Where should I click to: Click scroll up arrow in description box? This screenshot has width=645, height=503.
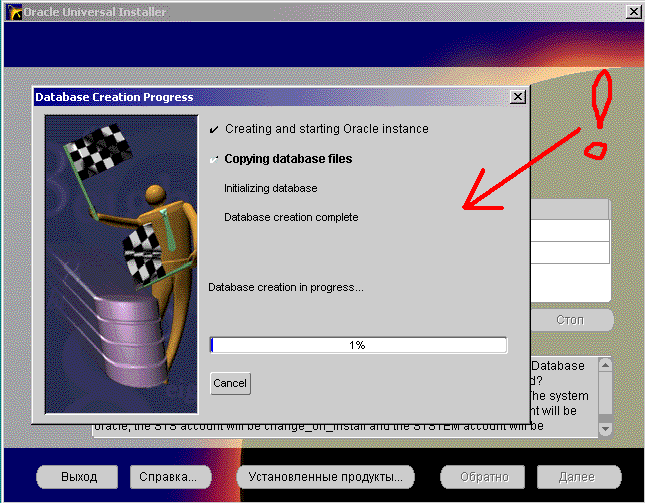pyautogui.click(x=605, y=365)
